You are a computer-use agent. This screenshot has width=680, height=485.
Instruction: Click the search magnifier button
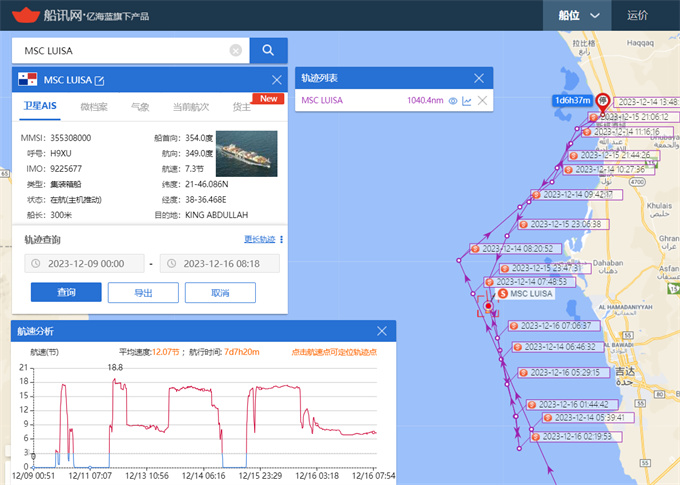pos(268,50)
